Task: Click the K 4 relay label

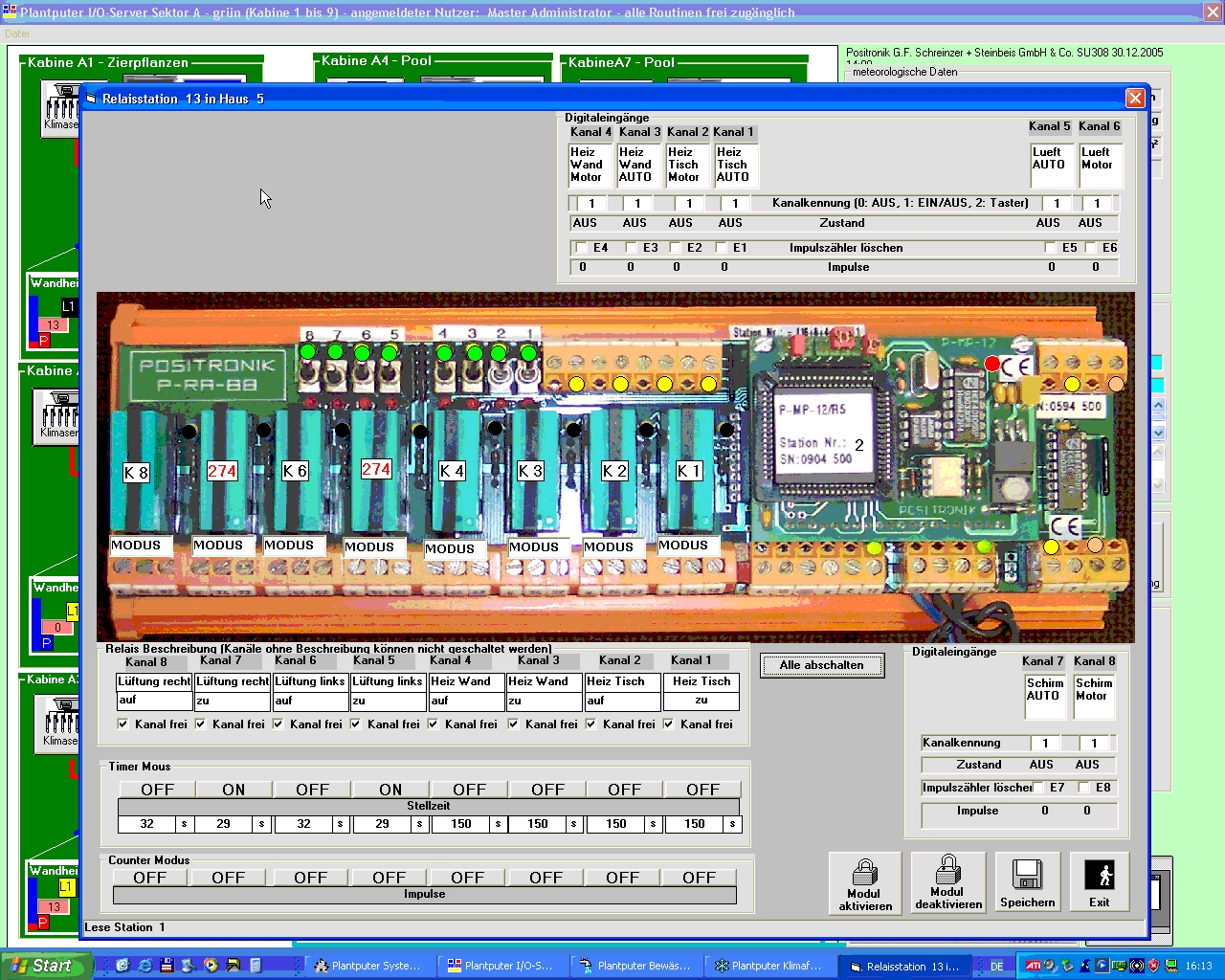Action: click(x=452, y=471)
